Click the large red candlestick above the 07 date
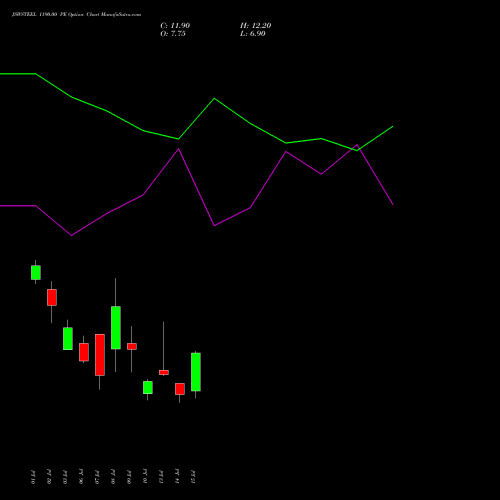 (100, 355)
